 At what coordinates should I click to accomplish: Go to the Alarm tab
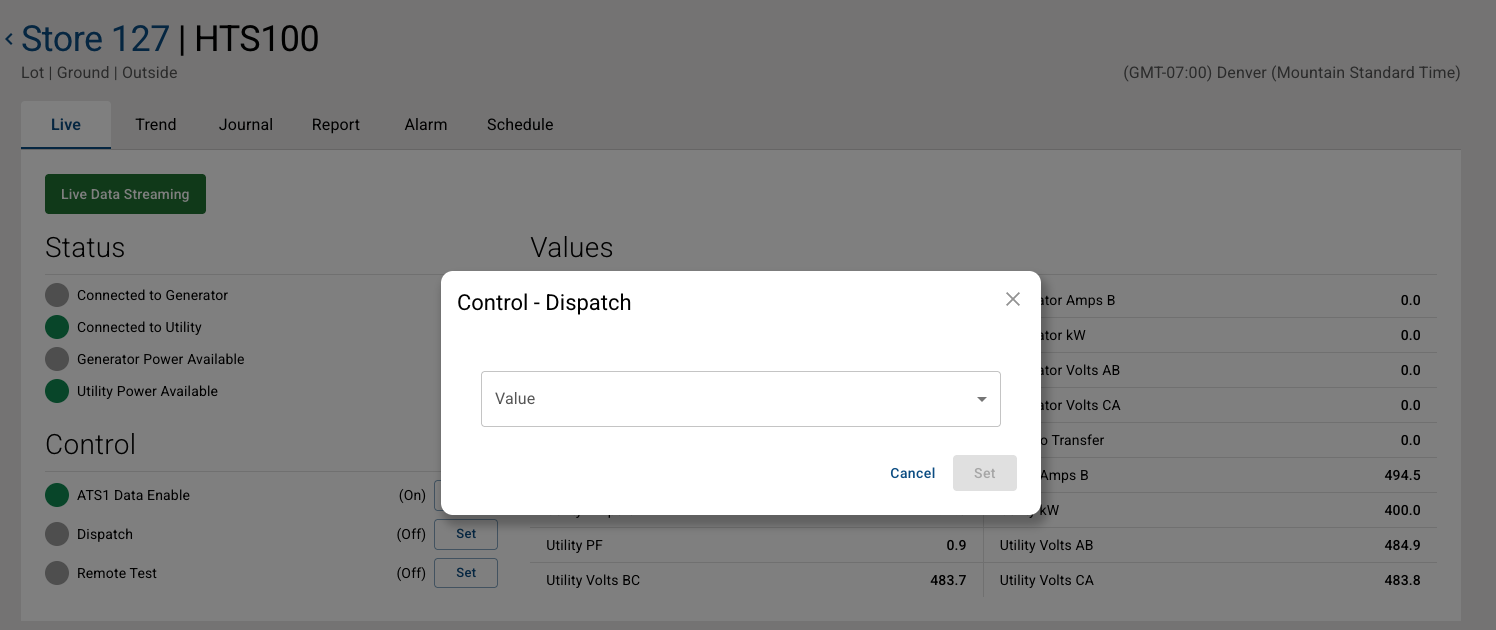point(426,125)
